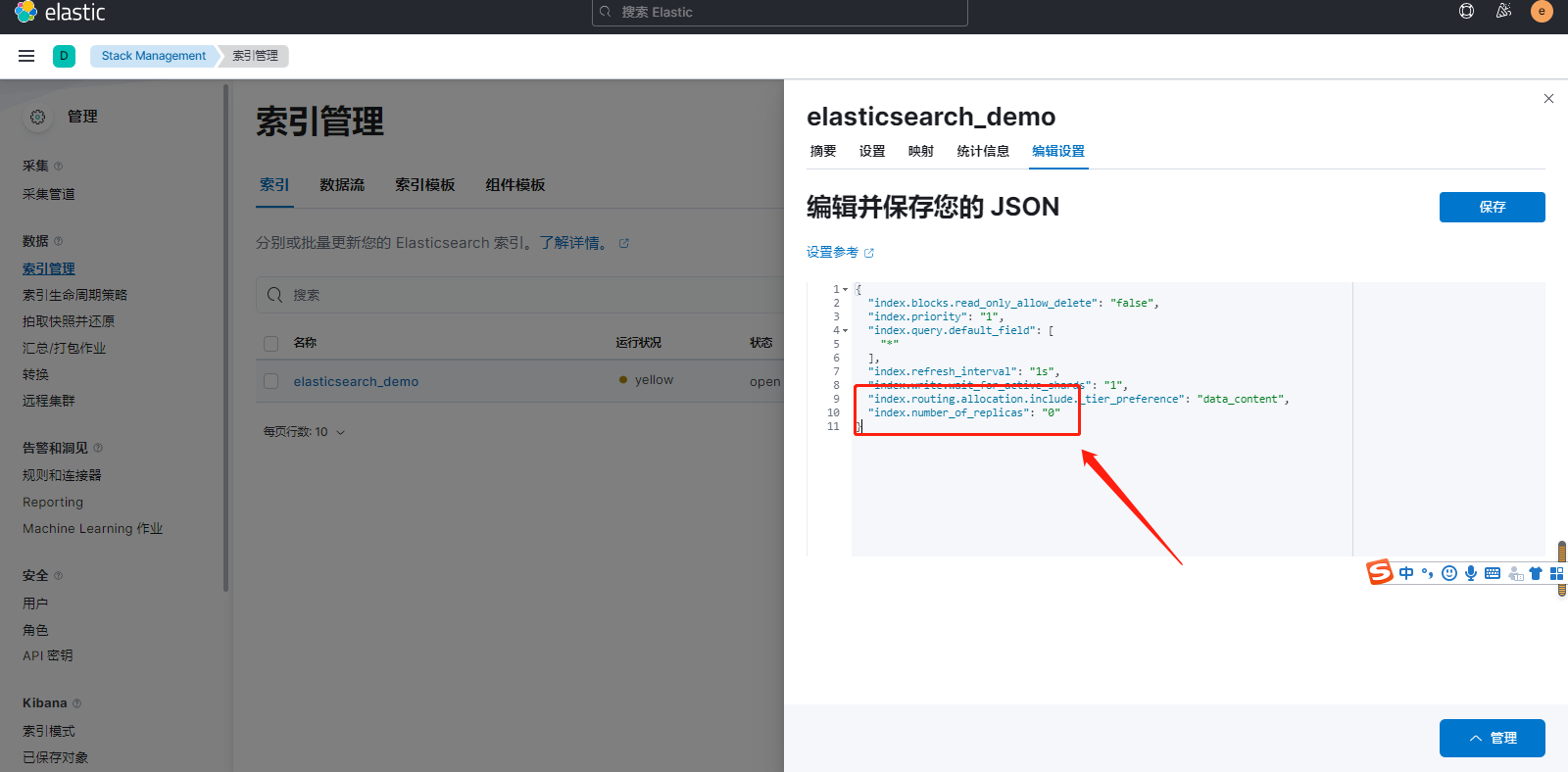Click the help icon beside Kibana
Screen dimensions: 1568x772
77,703
